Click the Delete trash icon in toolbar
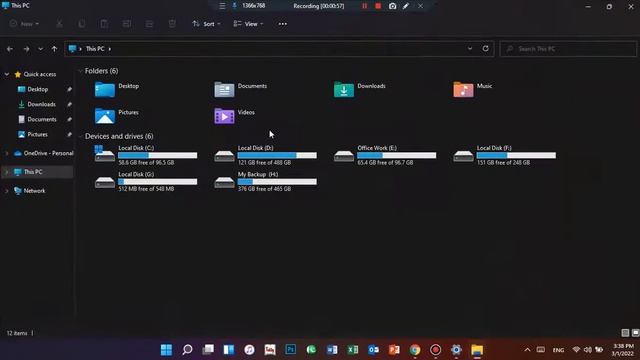 coord(172,24)
